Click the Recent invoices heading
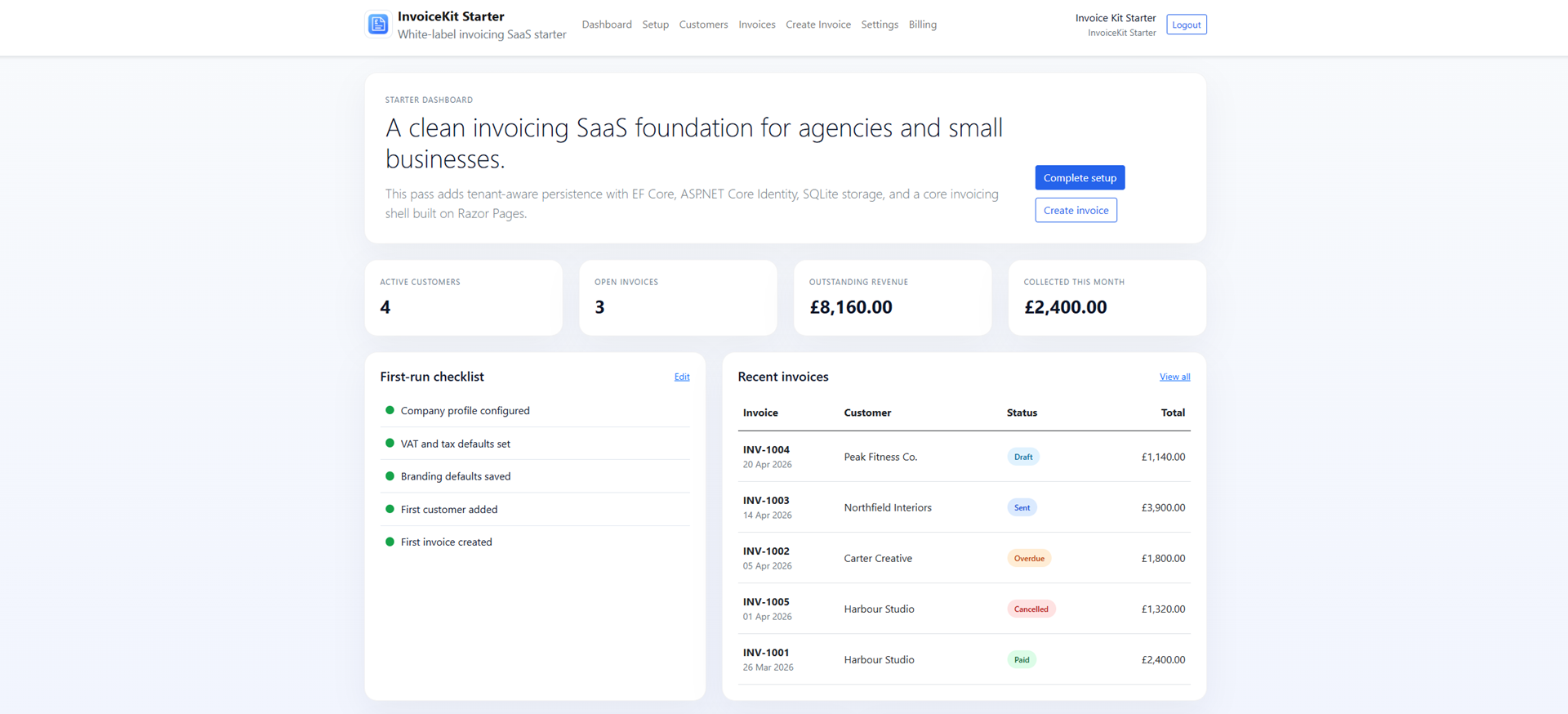The height and width of the screenshot is (714, 1568). pos(783,377)
